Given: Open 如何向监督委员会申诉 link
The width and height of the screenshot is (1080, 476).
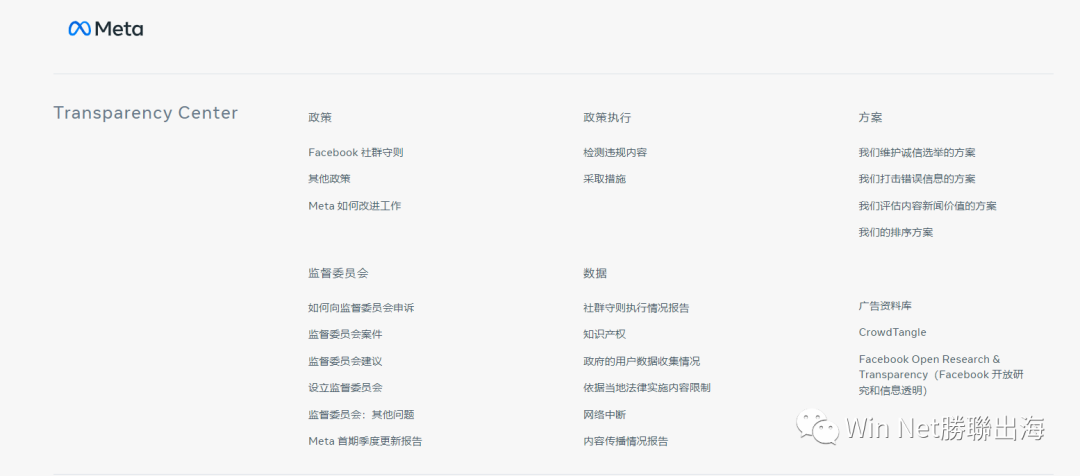Looking at the screenshot, I should click(361, 308).
